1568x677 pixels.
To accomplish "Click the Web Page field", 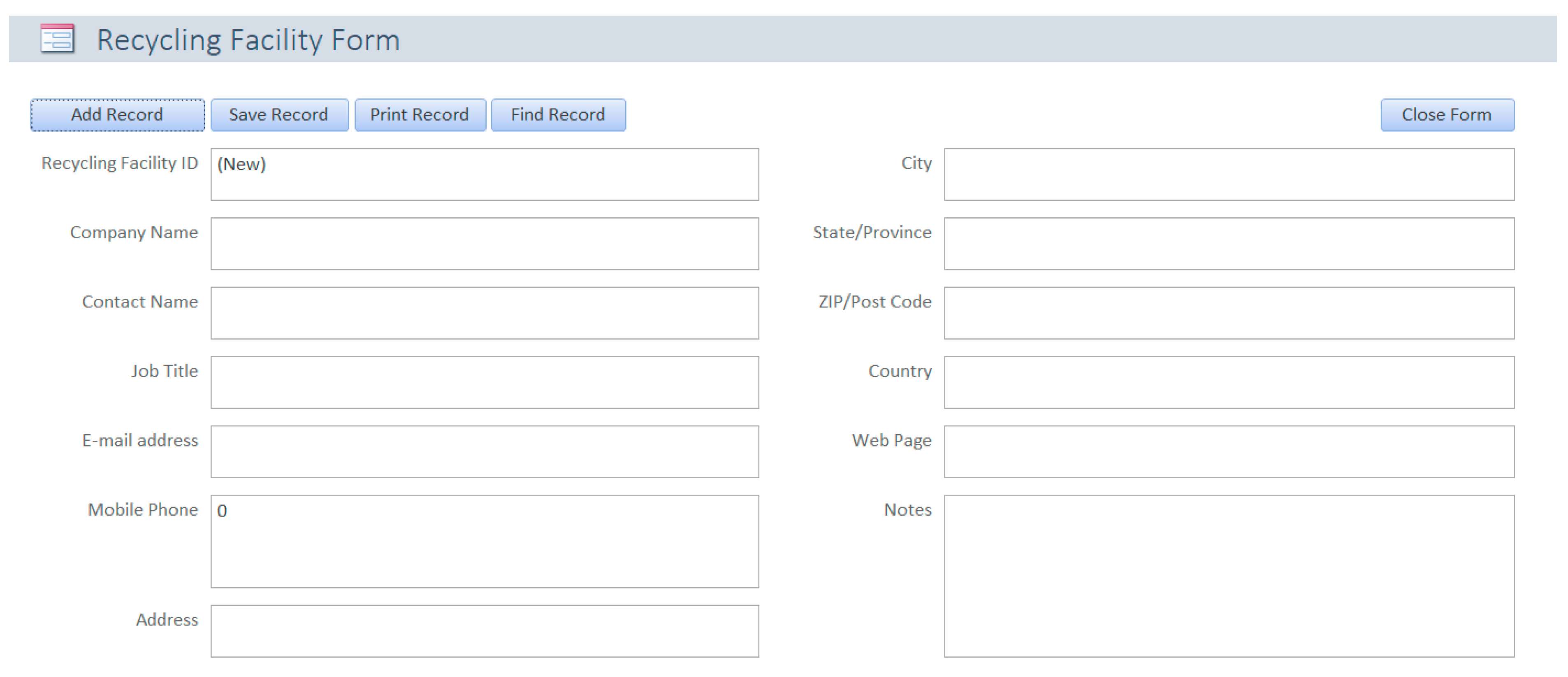I will [1228, 452].
